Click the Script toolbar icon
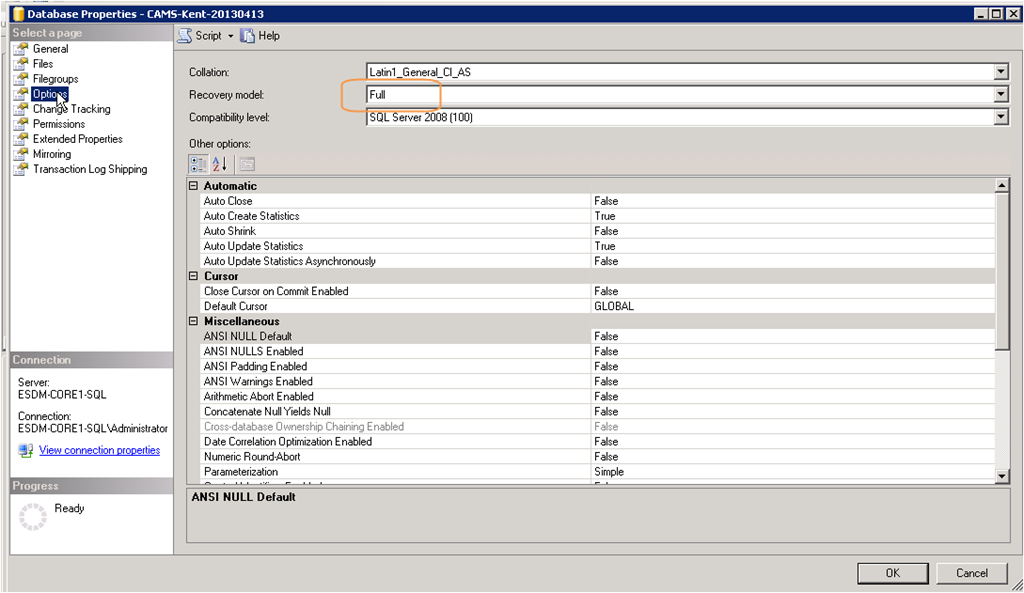The width and height of the screenshot is (1024, 593). tap(184, 36)
